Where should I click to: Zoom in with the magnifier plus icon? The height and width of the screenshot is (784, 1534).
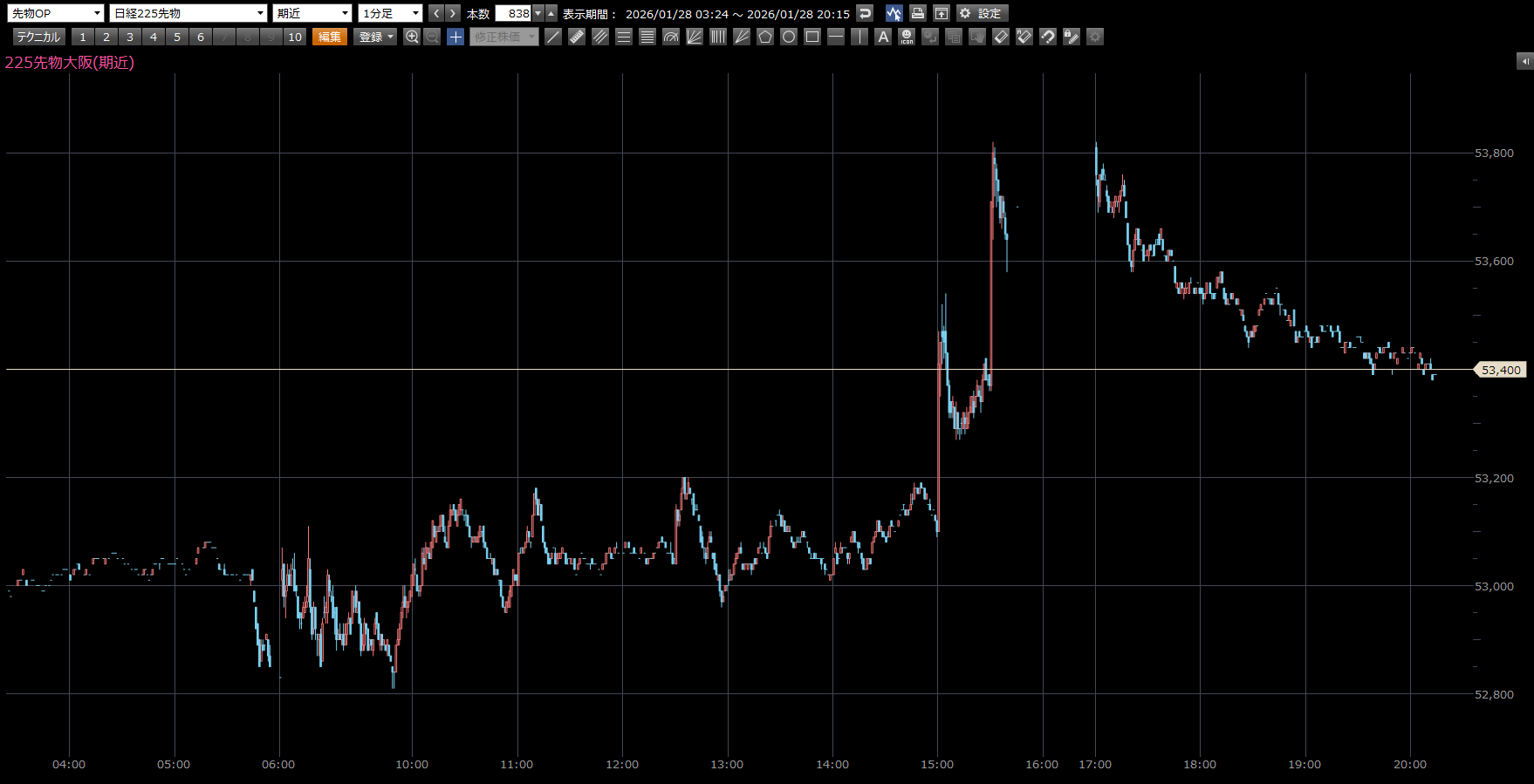[412, 37]
